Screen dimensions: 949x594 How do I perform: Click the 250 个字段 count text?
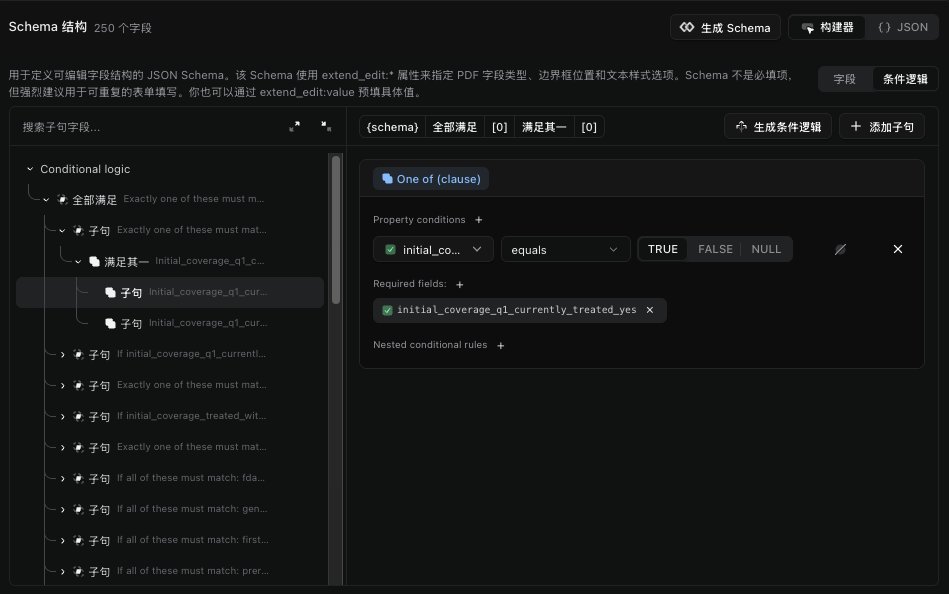[123, 28]
